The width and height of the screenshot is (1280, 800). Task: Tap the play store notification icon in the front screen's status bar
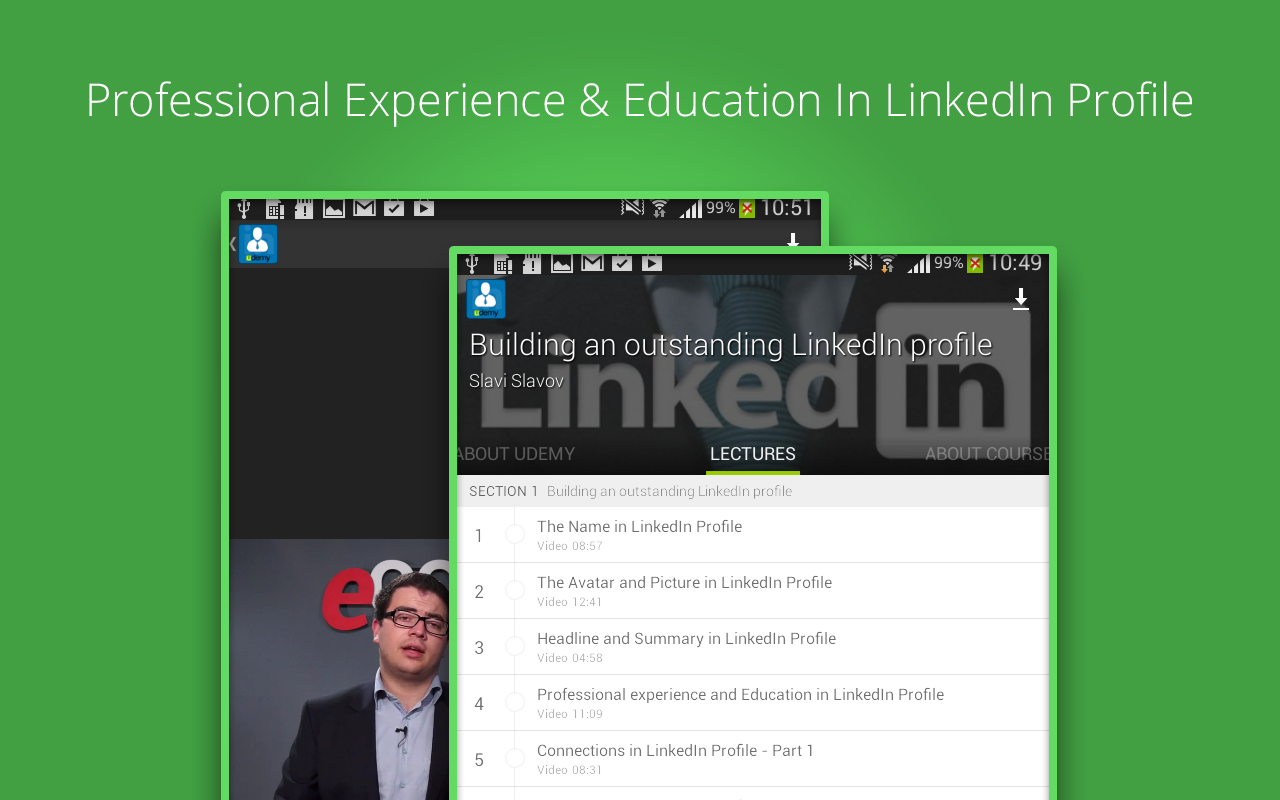(x=652, y=263)
